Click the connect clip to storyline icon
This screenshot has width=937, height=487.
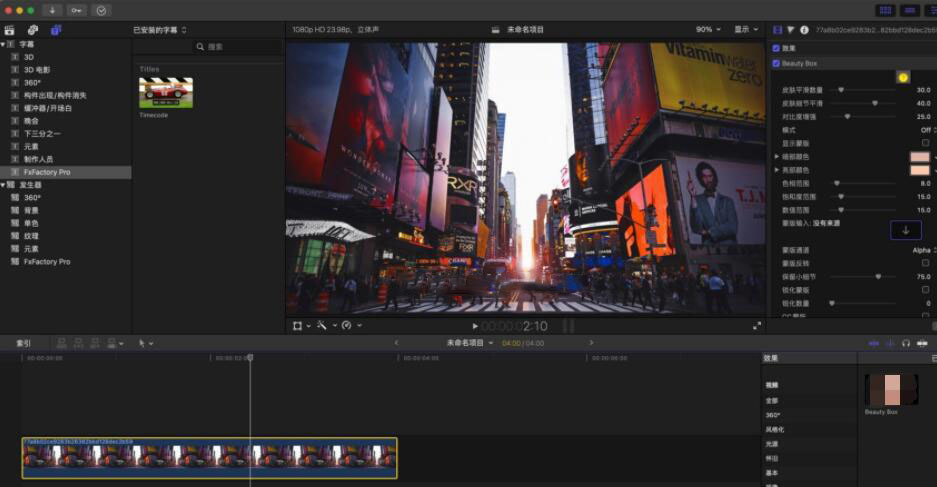point(62,343)
